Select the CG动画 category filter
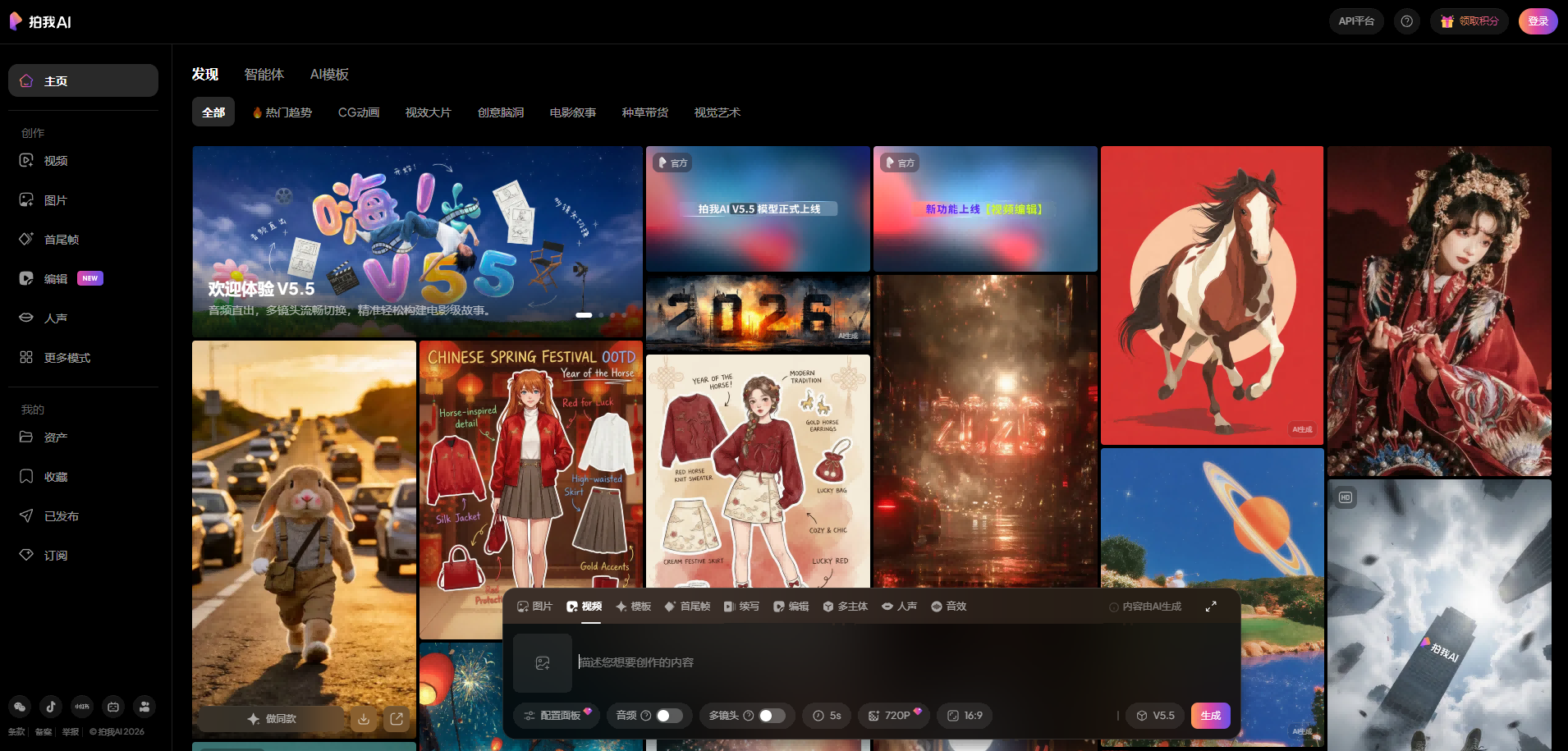This screenshot has height=751, width=1568. pyautogui.click(x=359, y=112)
